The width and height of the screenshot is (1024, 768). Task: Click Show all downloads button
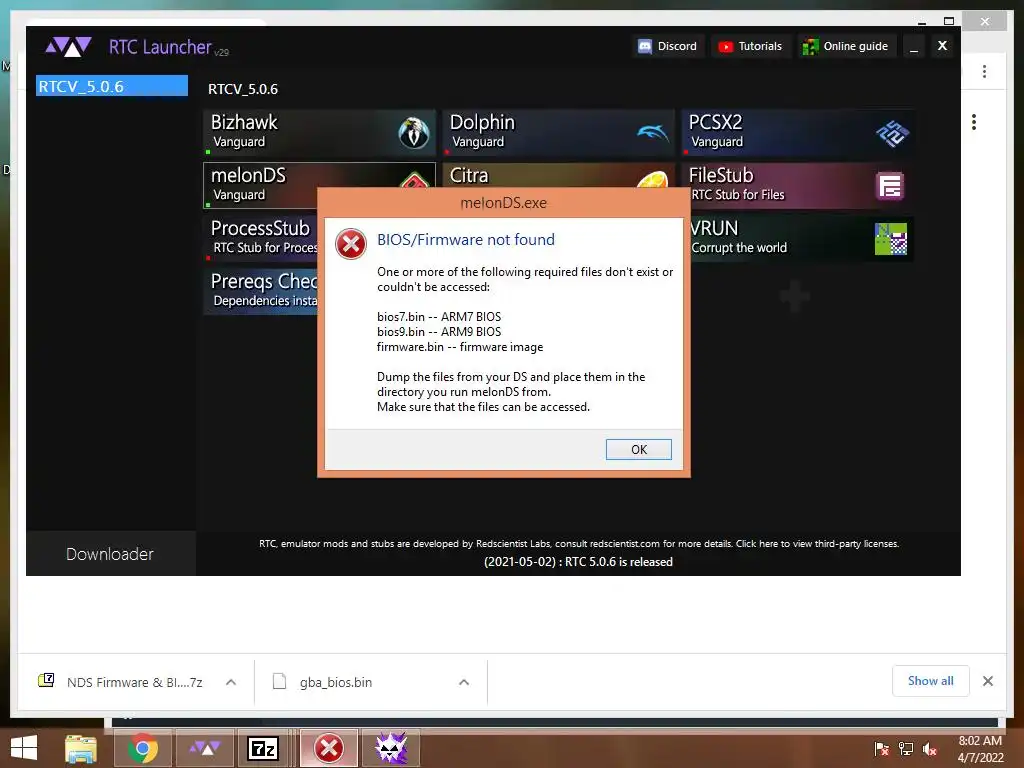tap(931, 681)
